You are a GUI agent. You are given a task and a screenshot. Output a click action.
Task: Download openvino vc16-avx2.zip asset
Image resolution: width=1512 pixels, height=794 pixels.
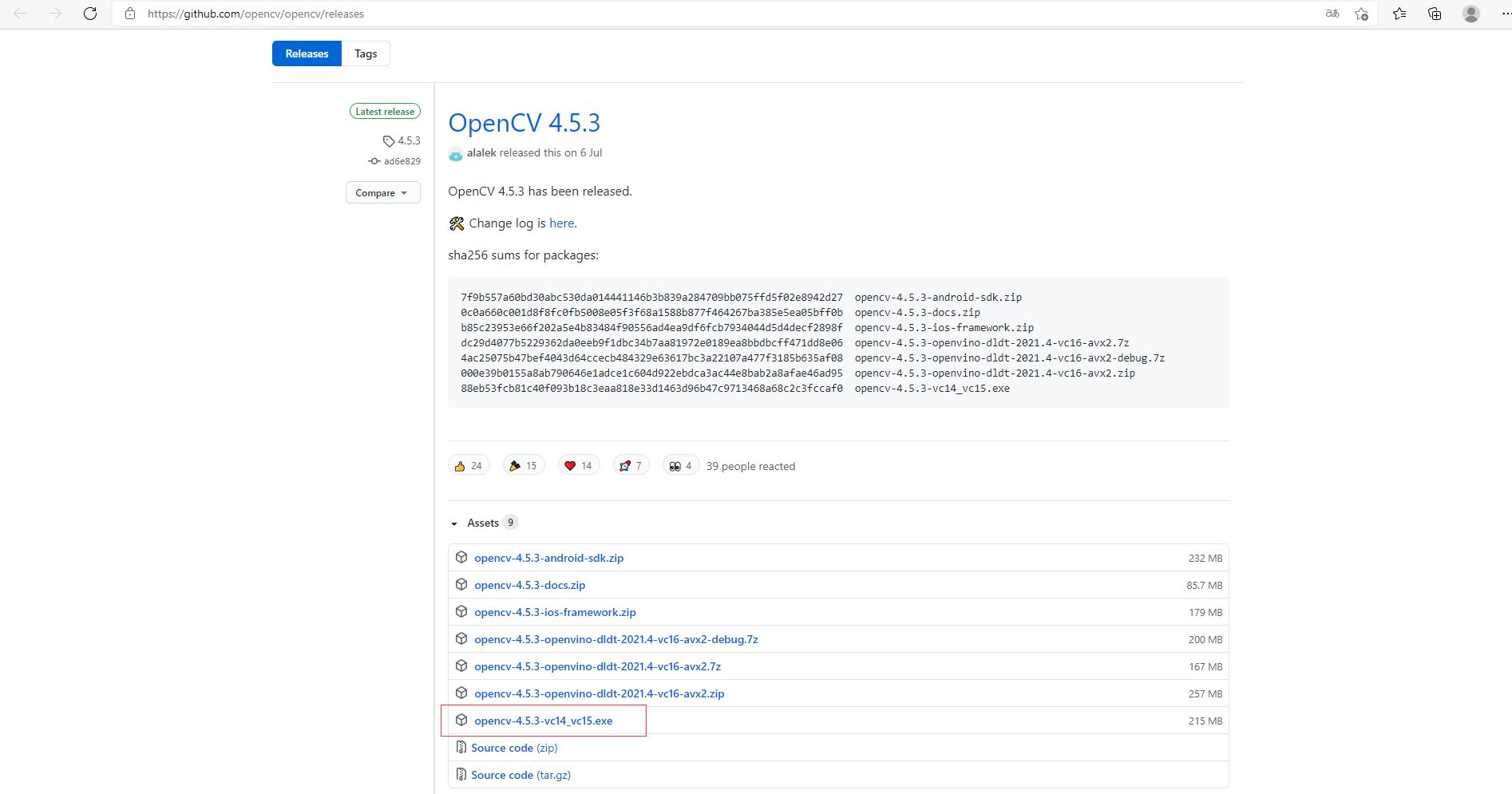(x=599, y=693)
